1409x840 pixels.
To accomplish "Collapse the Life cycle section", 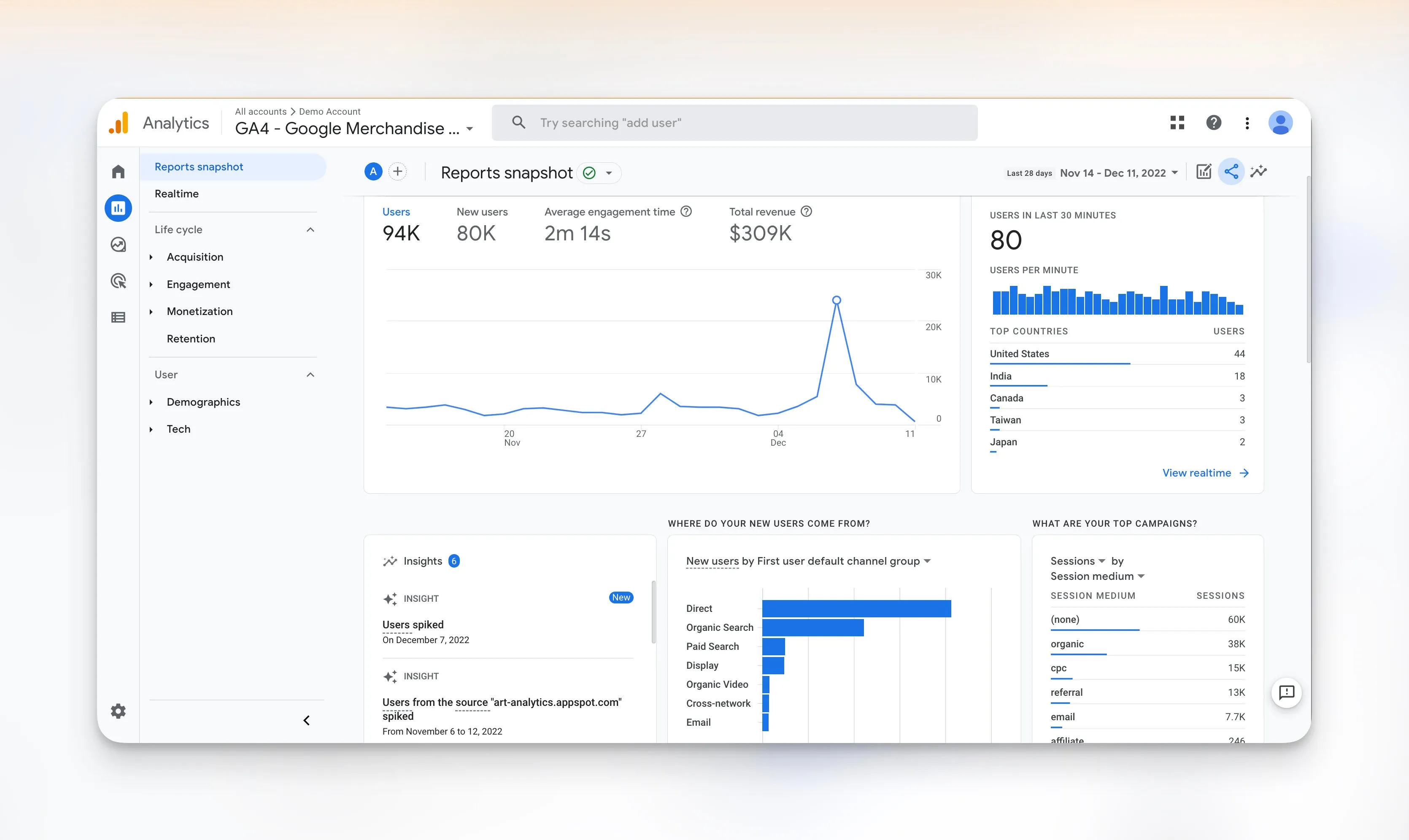I will coord(310,230).
